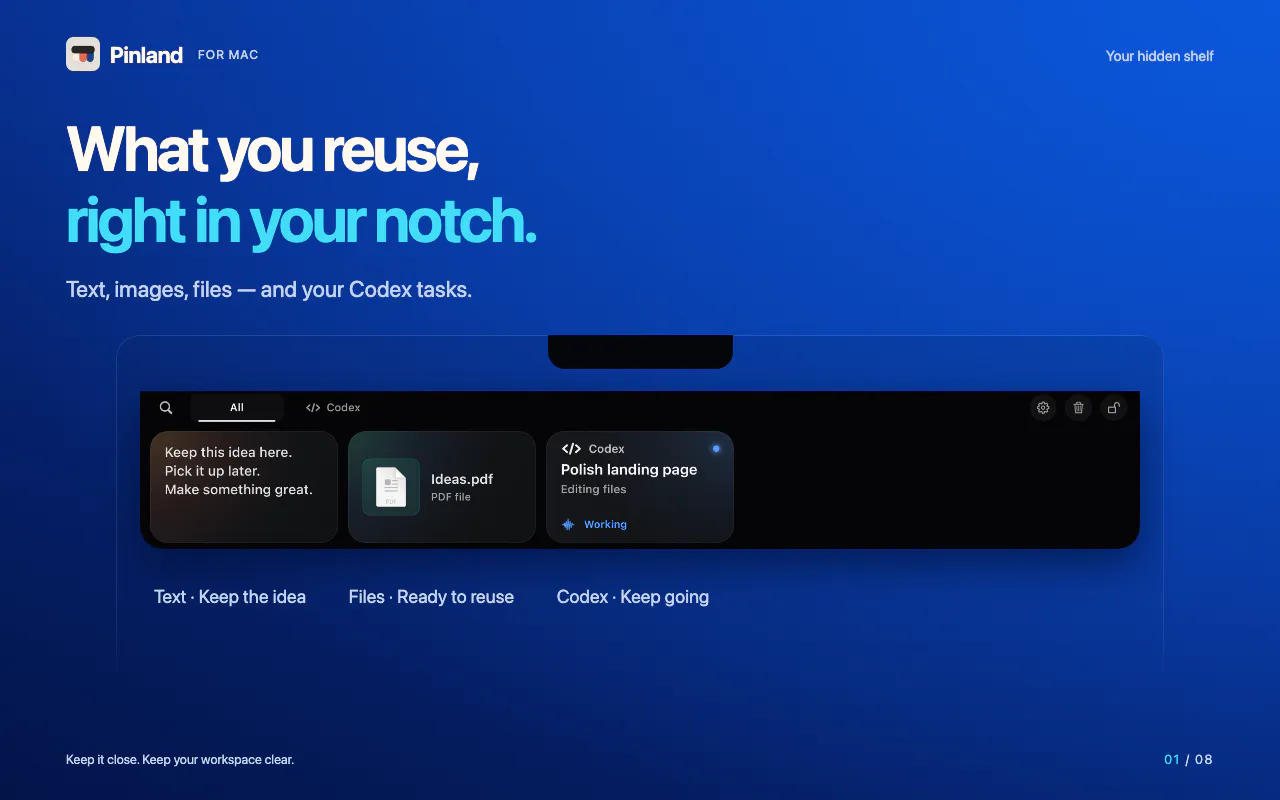Click the 'Editing files' subtitle
1280x800 pixels.
(593, 490)
